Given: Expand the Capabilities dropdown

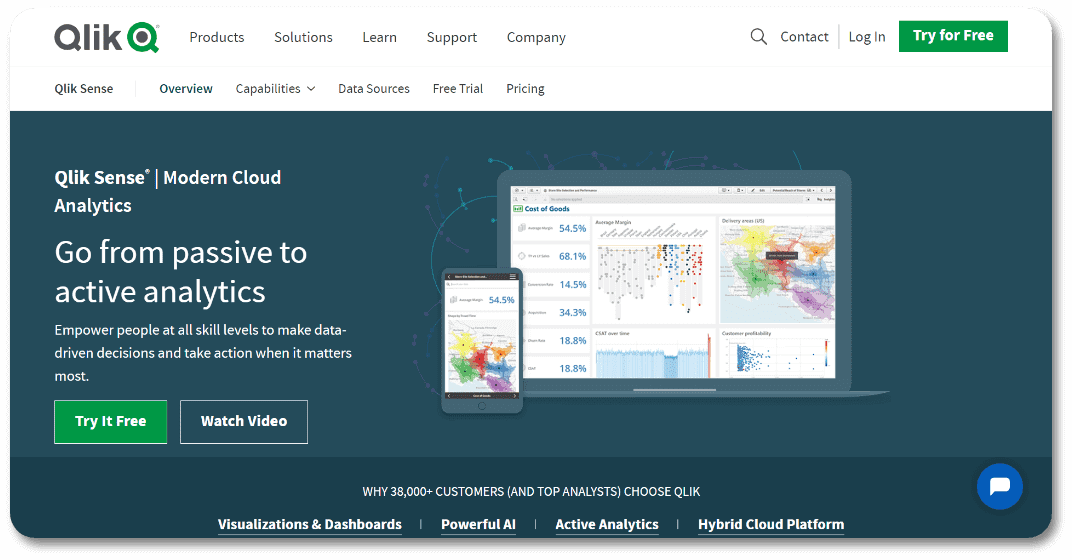Looking at the screenshot, I should coord(276,89).
